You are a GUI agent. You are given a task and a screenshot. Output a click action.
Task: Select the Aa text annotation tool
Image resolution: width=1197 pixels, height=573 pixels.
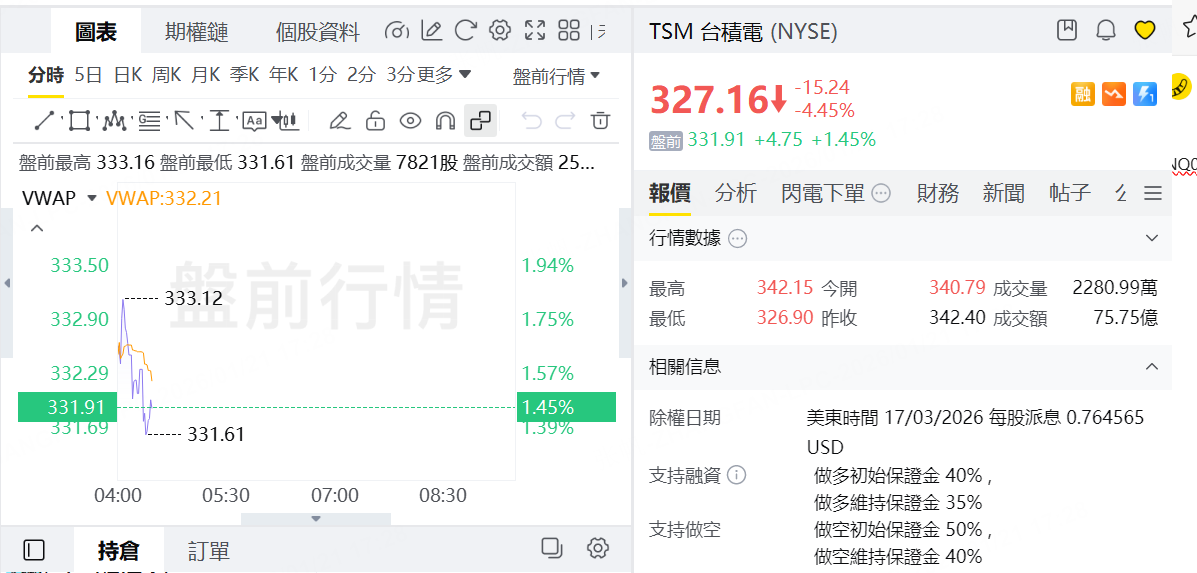tap(254, 121)
